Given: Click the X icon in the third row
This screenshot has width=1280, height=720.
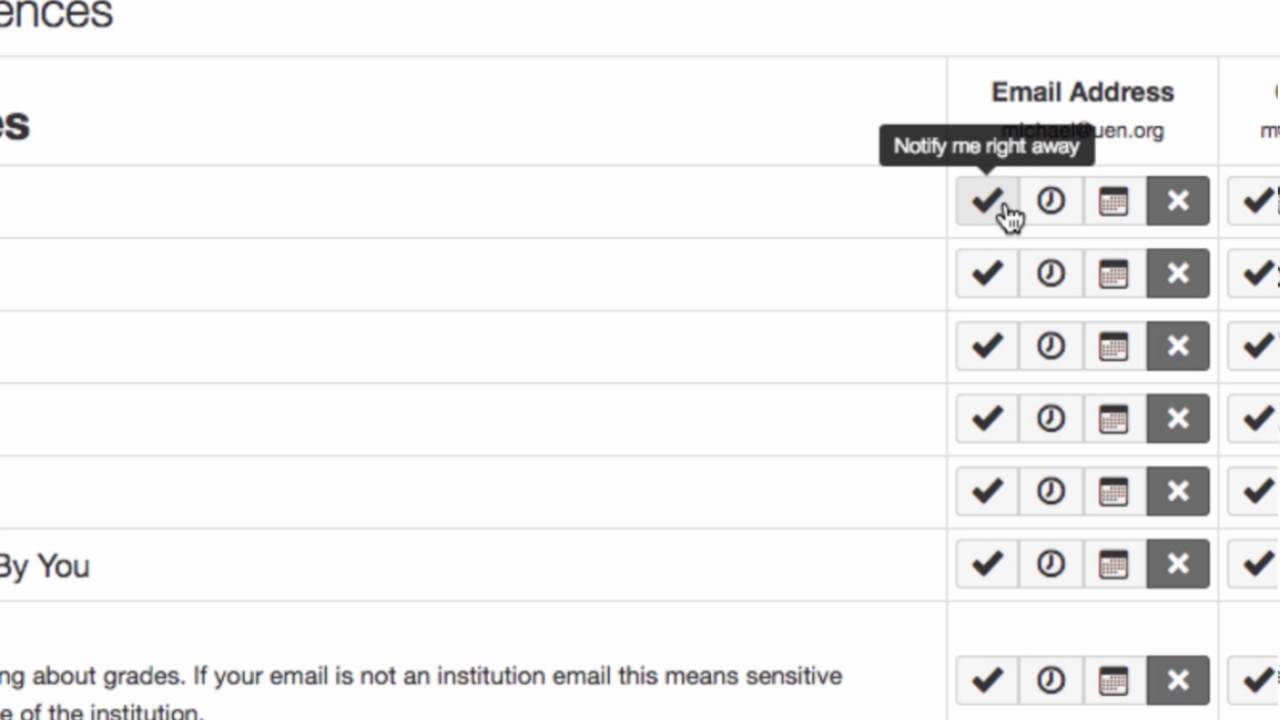Looking at the screenshot, I should pos(1178,346).
